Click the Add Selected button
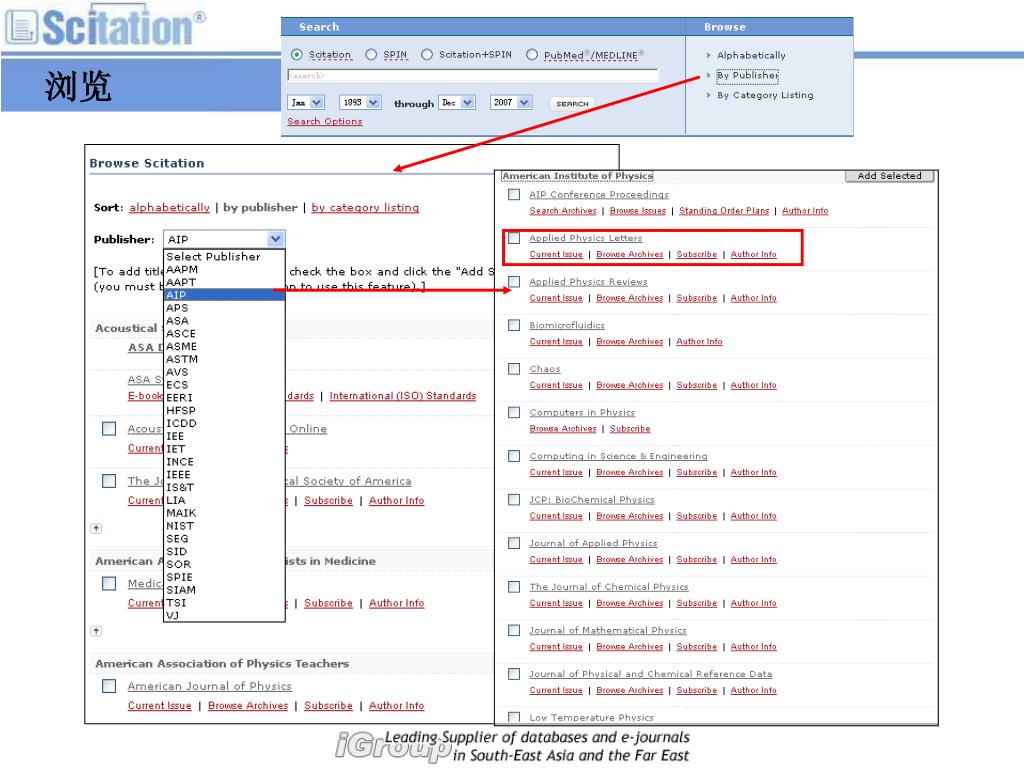The width and height of the screenshot is (1024, 768). click(889, 176)
